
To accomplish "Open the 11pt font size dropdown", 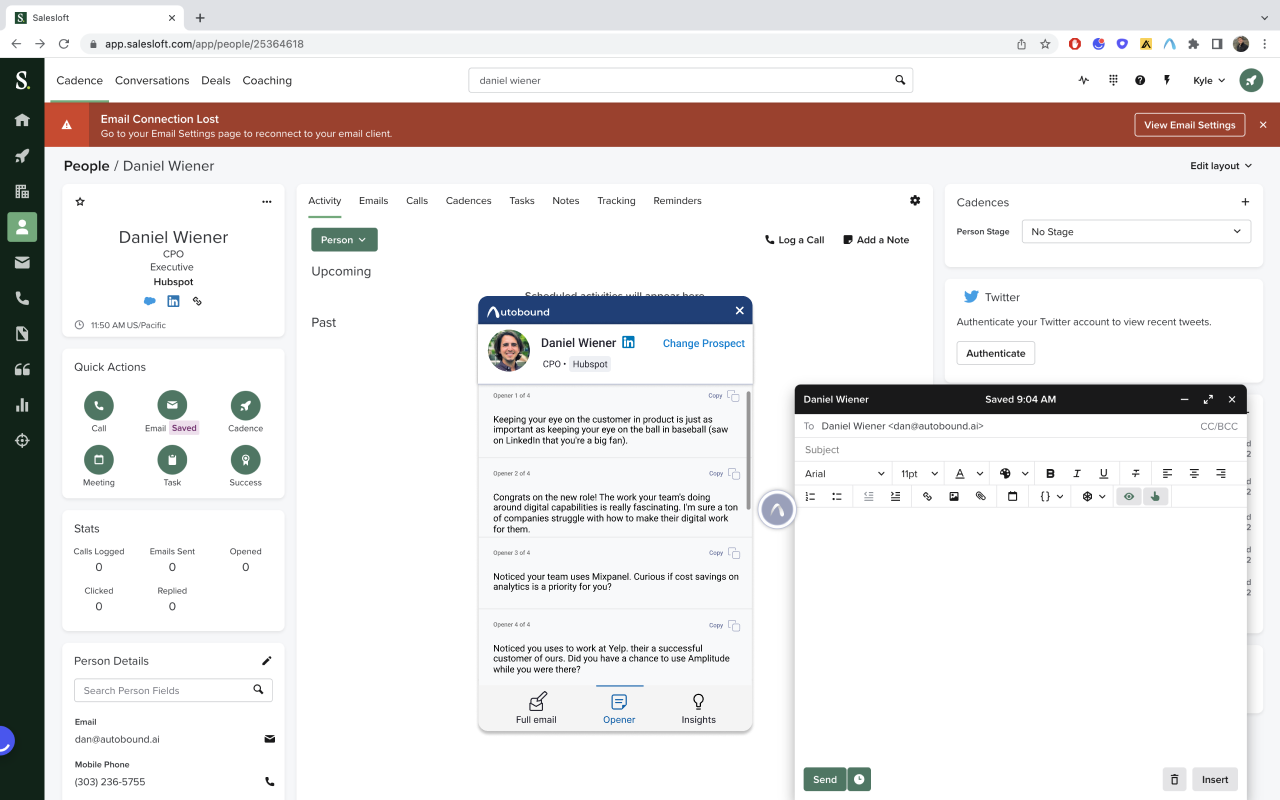I will click(919, 473).
